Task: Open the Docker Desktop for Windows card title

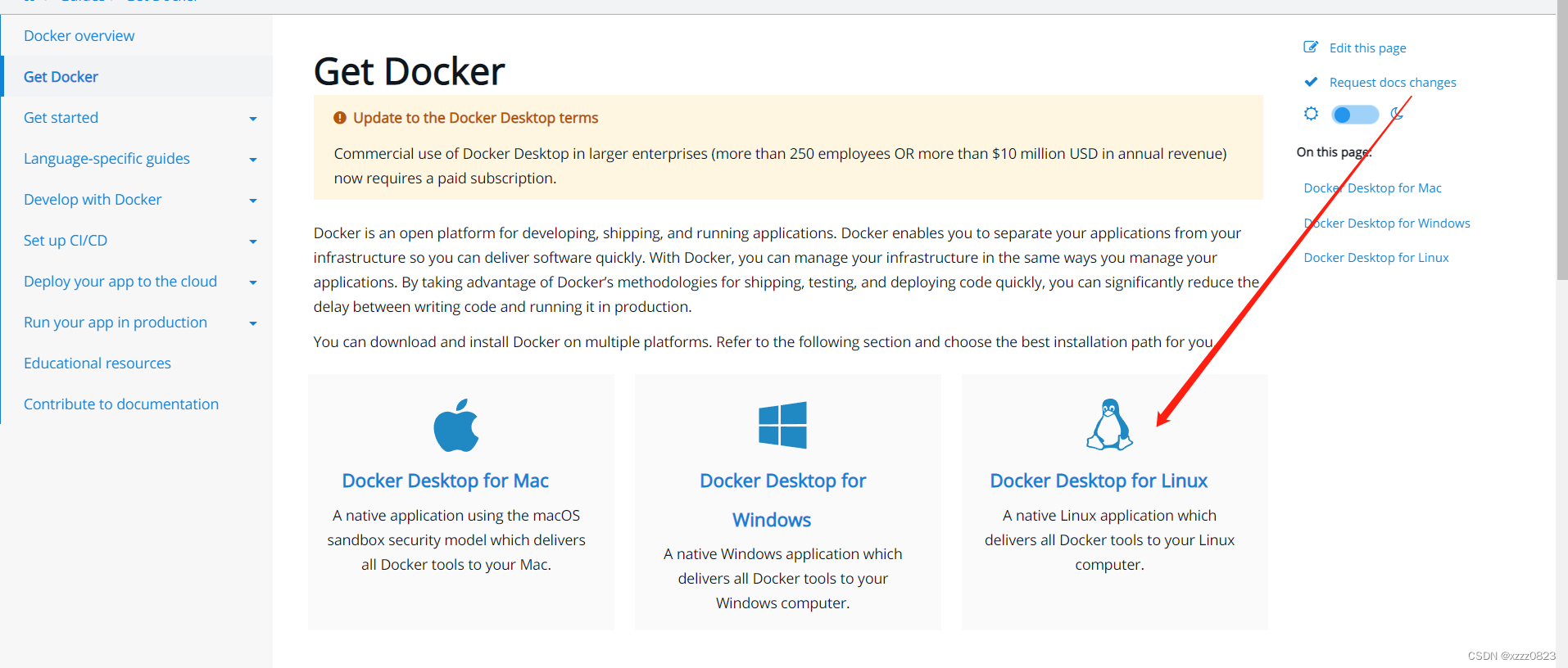Action: [782, 500]
